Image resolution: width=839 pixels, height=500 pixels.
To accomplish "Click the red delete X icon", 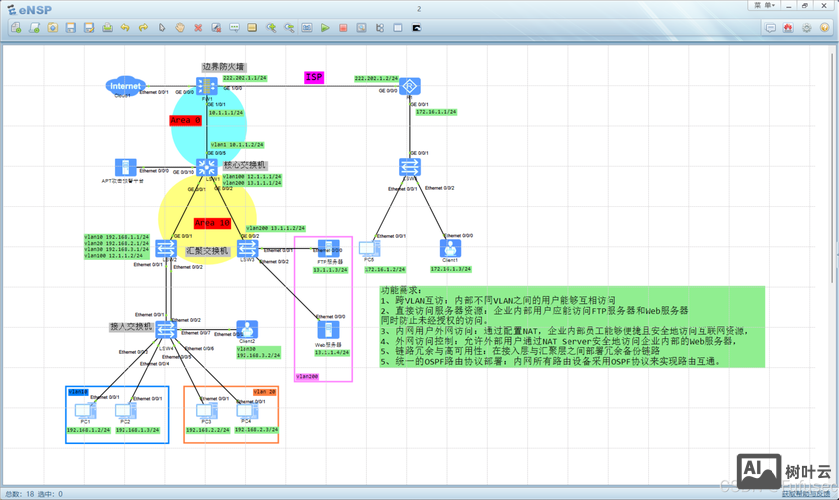I will [x=198, y=28].
